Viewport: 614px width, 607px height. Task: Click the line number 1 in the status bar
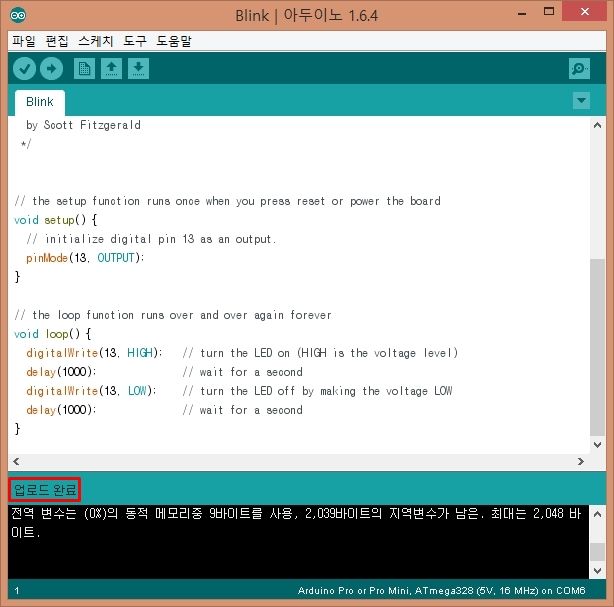point(16,591)
